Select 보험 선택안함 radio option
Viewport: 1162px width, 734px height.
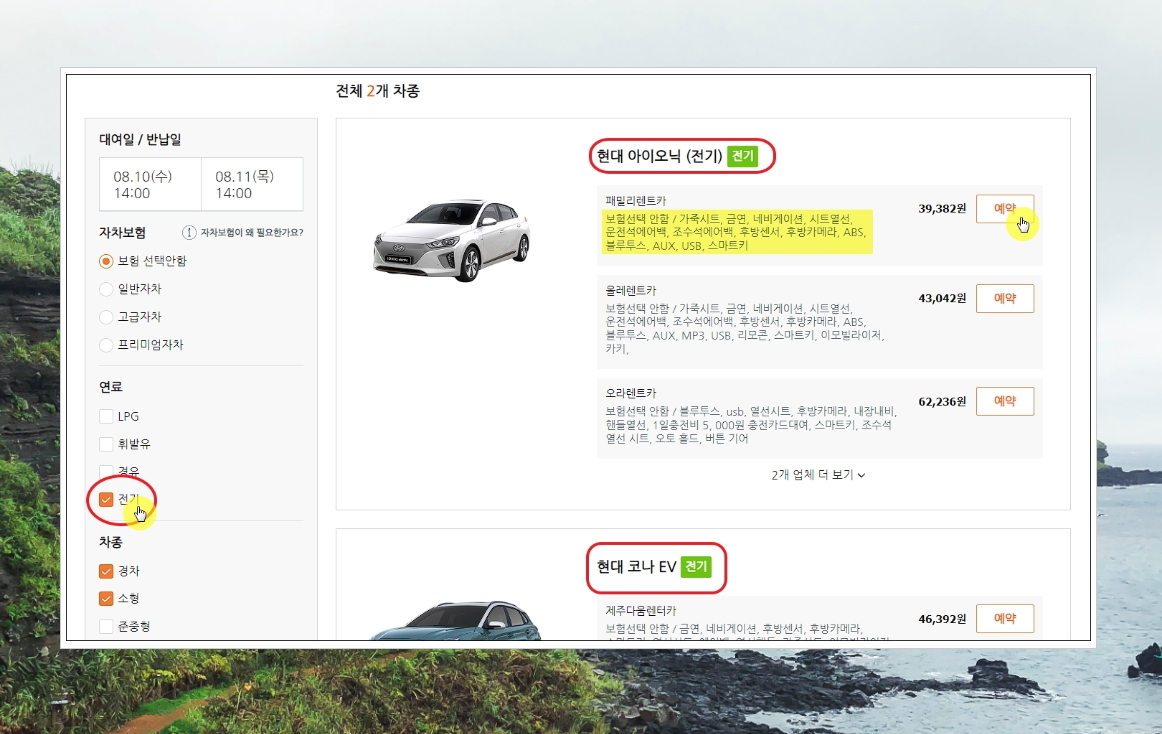click(x=106, y=261)
